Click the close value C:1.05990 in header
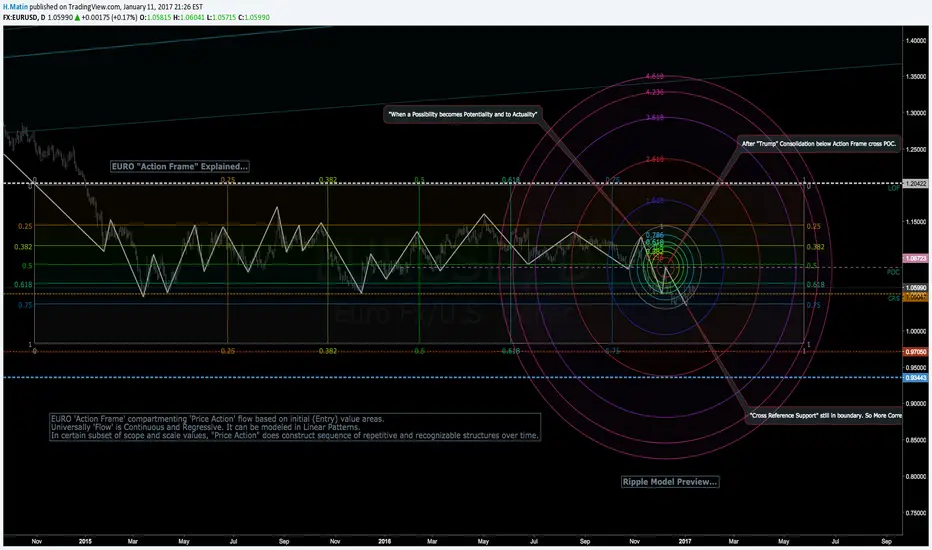932x550 pixels. (x=254, y=17)
